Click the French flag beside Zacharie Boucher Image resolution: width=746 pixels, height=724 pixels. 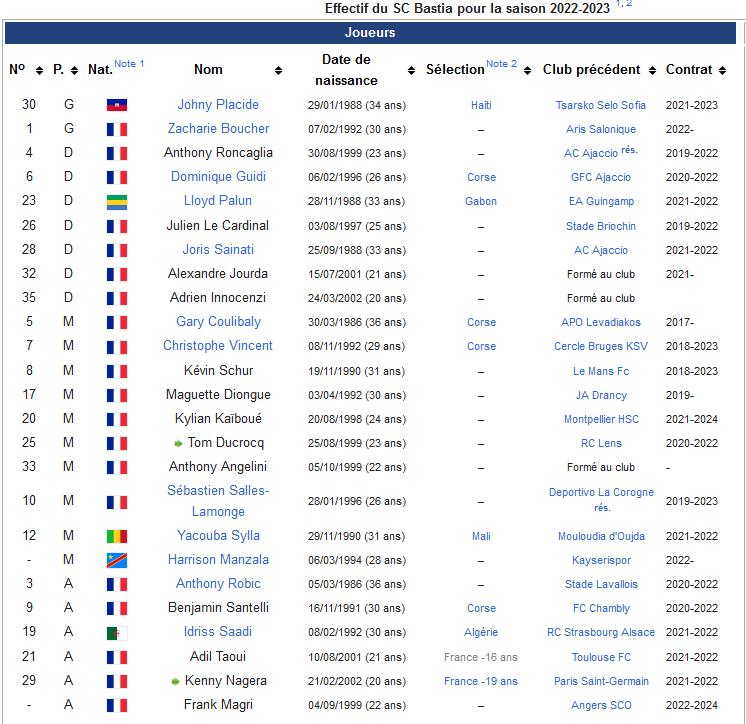click(x=117, y=129)
